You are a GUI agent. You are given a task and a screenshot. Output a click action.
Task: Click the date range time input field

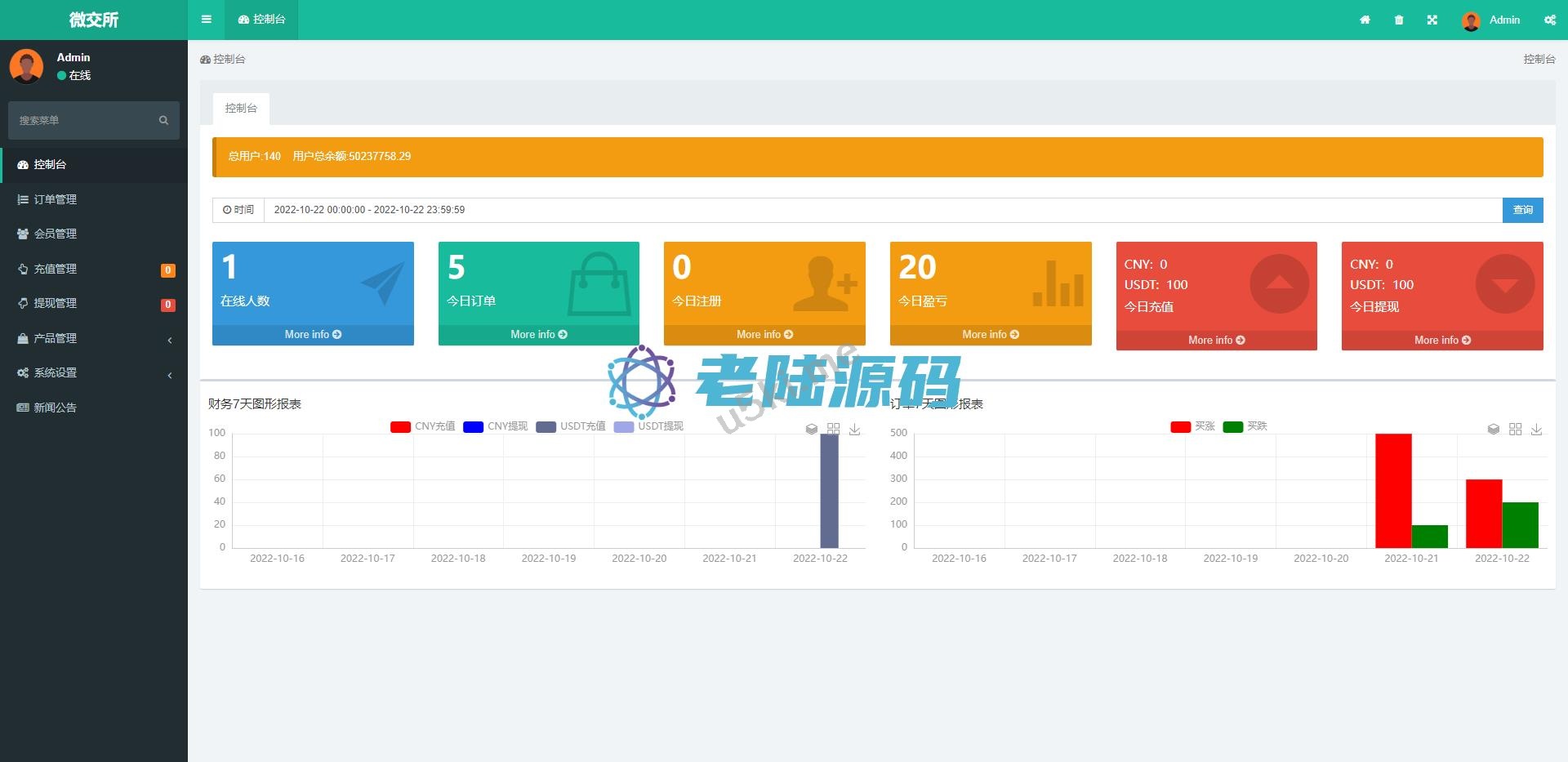tap(882, 210)
